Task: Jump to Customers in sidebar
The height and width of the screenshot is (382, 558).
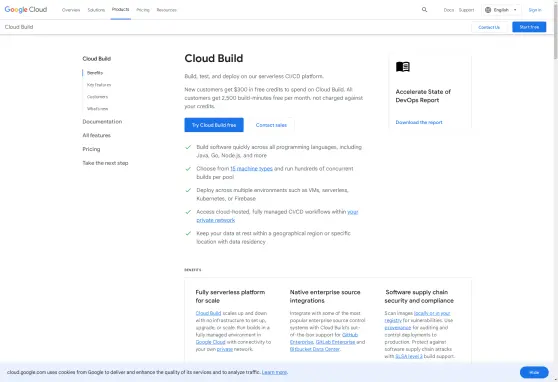Action: click(x=97, y=97)
